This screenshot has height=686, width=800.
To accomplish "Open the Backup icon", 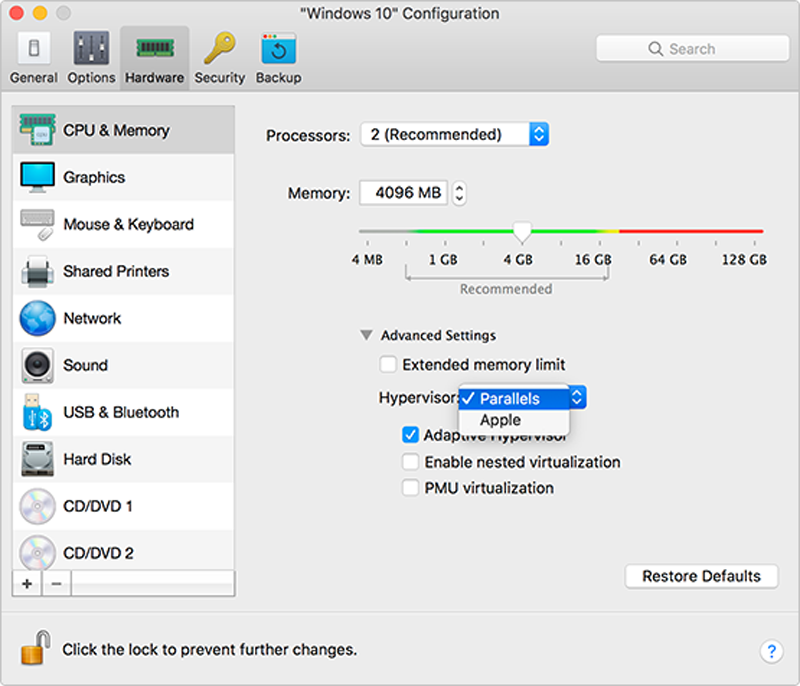I will (279, 48).
